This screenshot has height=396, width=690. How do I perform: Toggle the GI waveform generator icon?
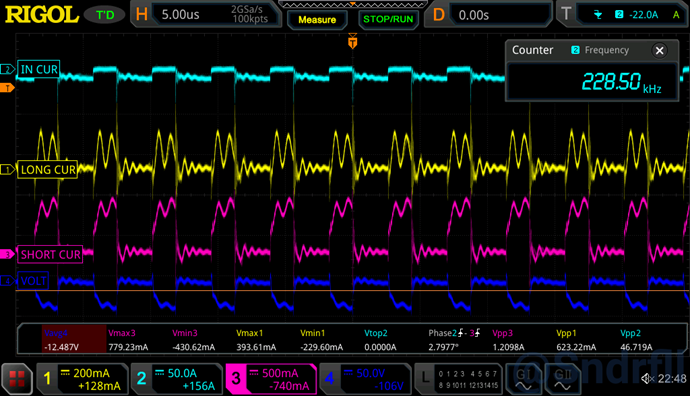tap(524, 379)
